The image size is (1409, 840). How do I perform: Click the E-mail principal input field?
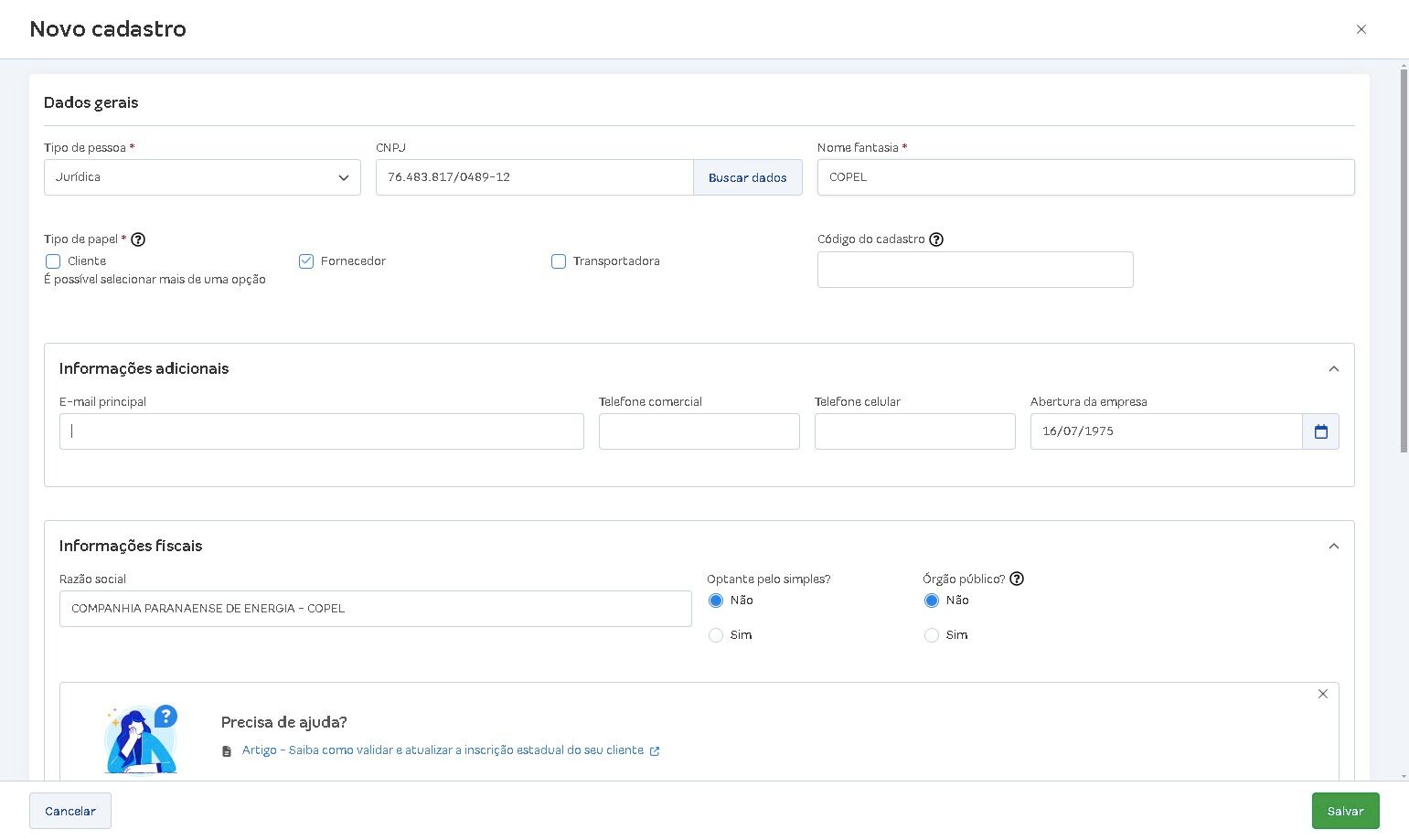[x=322, y=431]
